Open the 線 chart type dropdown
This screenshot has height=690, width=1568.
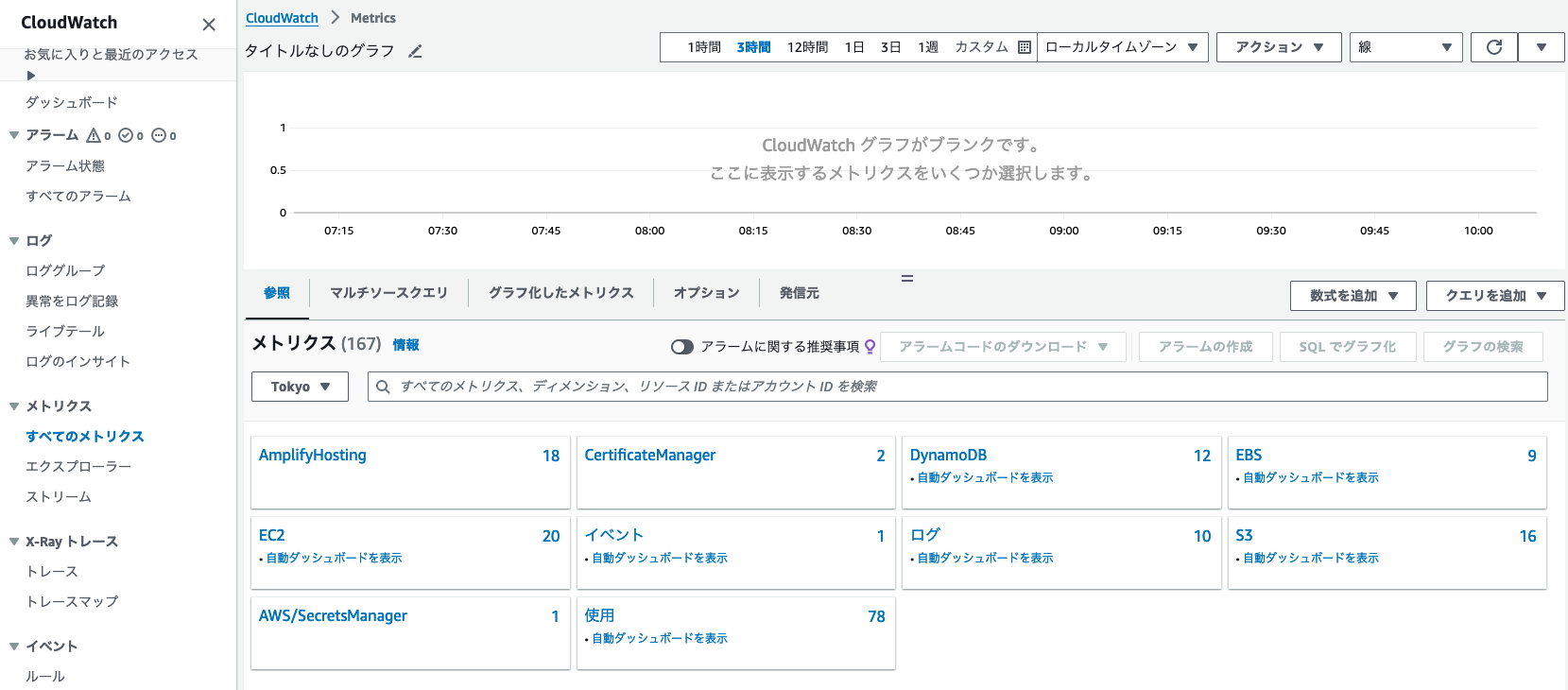[x=1406, y=47]
